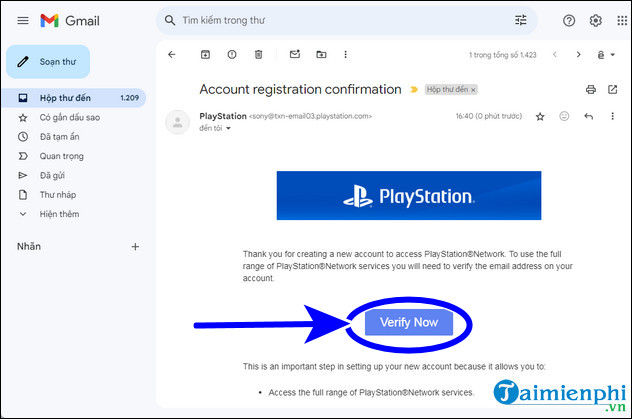Click the '1 trong tổng số 1.423' counter
Viewport: 632px width, 419px height.
503,55
